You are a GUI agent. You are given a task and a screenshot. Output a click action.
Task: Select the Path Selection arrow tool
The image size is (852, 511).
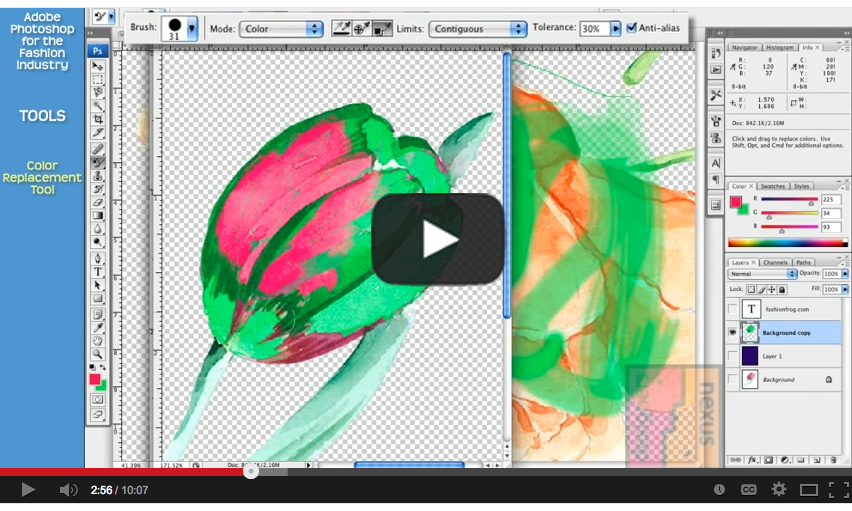click(98, 285)
